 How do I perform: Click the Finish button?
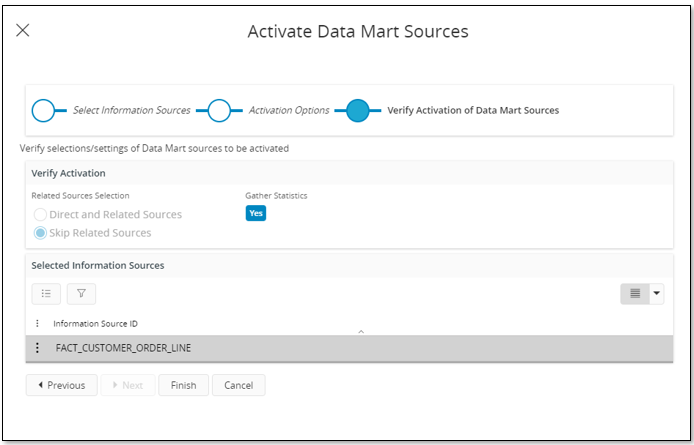(183, 385)
